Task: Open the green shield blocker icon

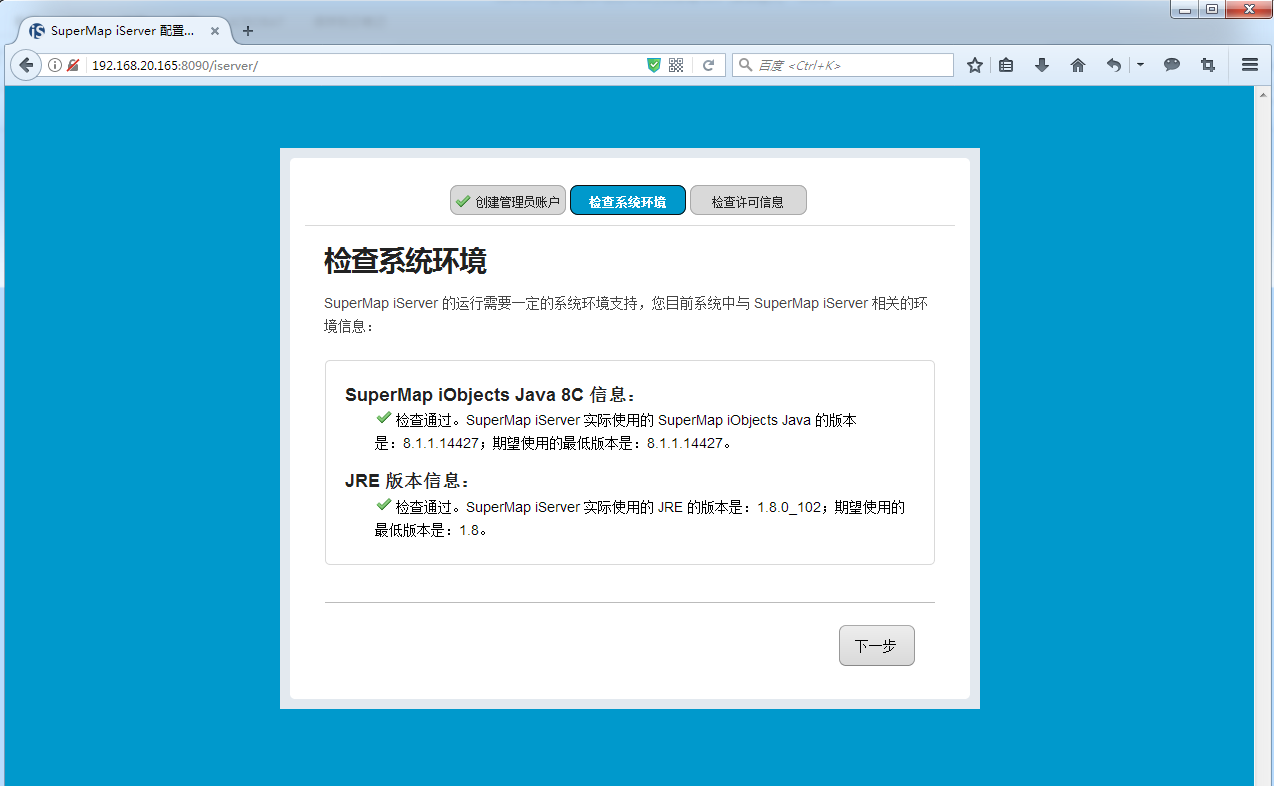Action: 653,63
